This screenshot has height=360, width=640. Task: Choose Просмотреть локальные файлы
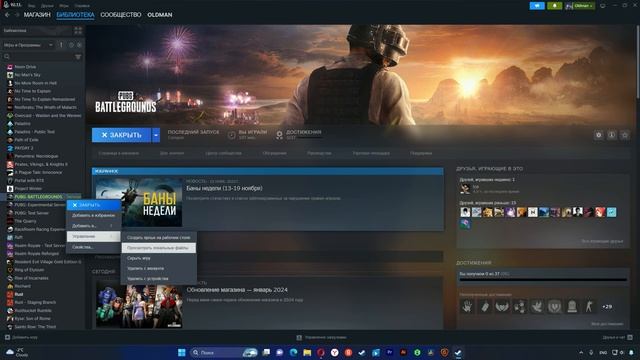point(158,248)
